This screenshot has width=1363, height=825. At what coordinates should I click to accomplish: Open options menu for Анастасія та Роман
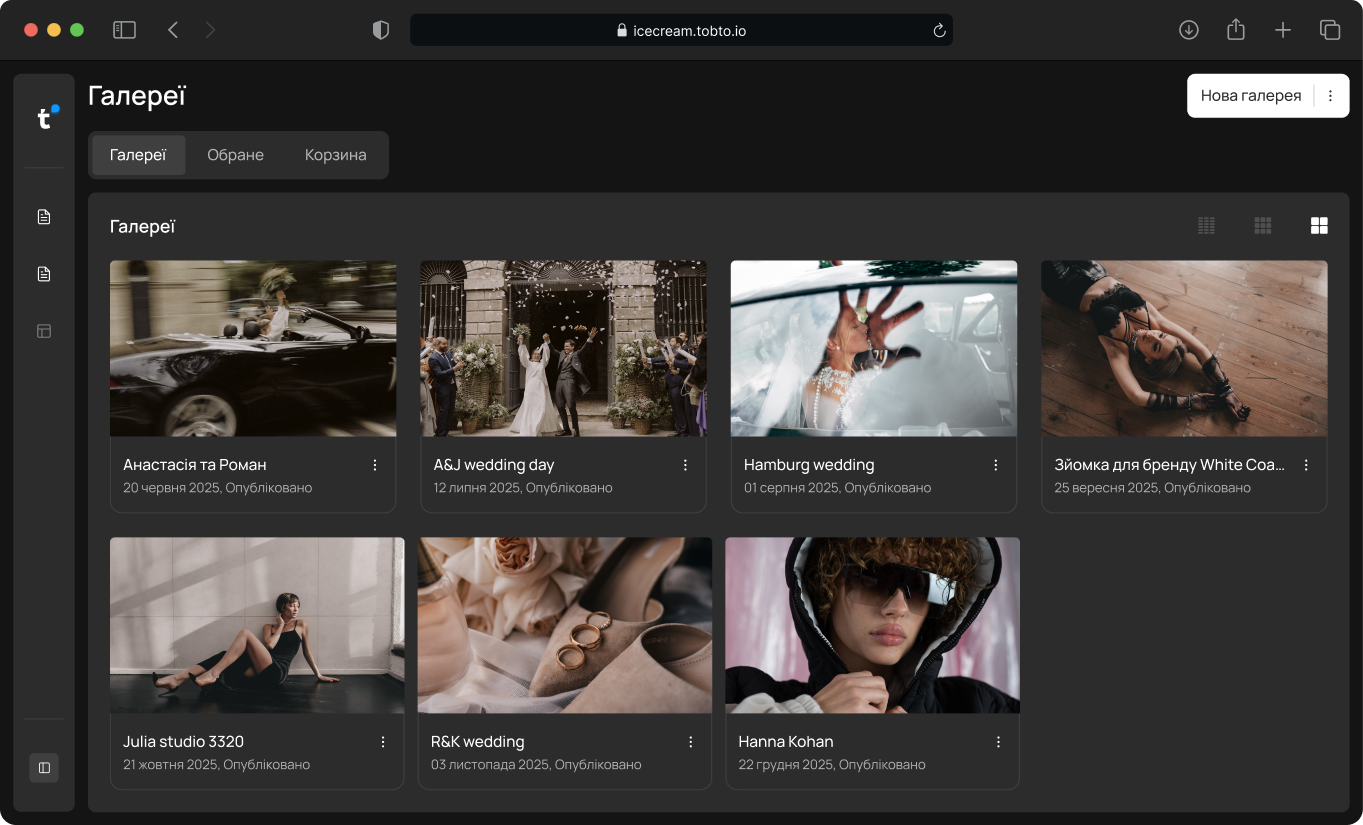pyautogui.click(x=375, y=465)
